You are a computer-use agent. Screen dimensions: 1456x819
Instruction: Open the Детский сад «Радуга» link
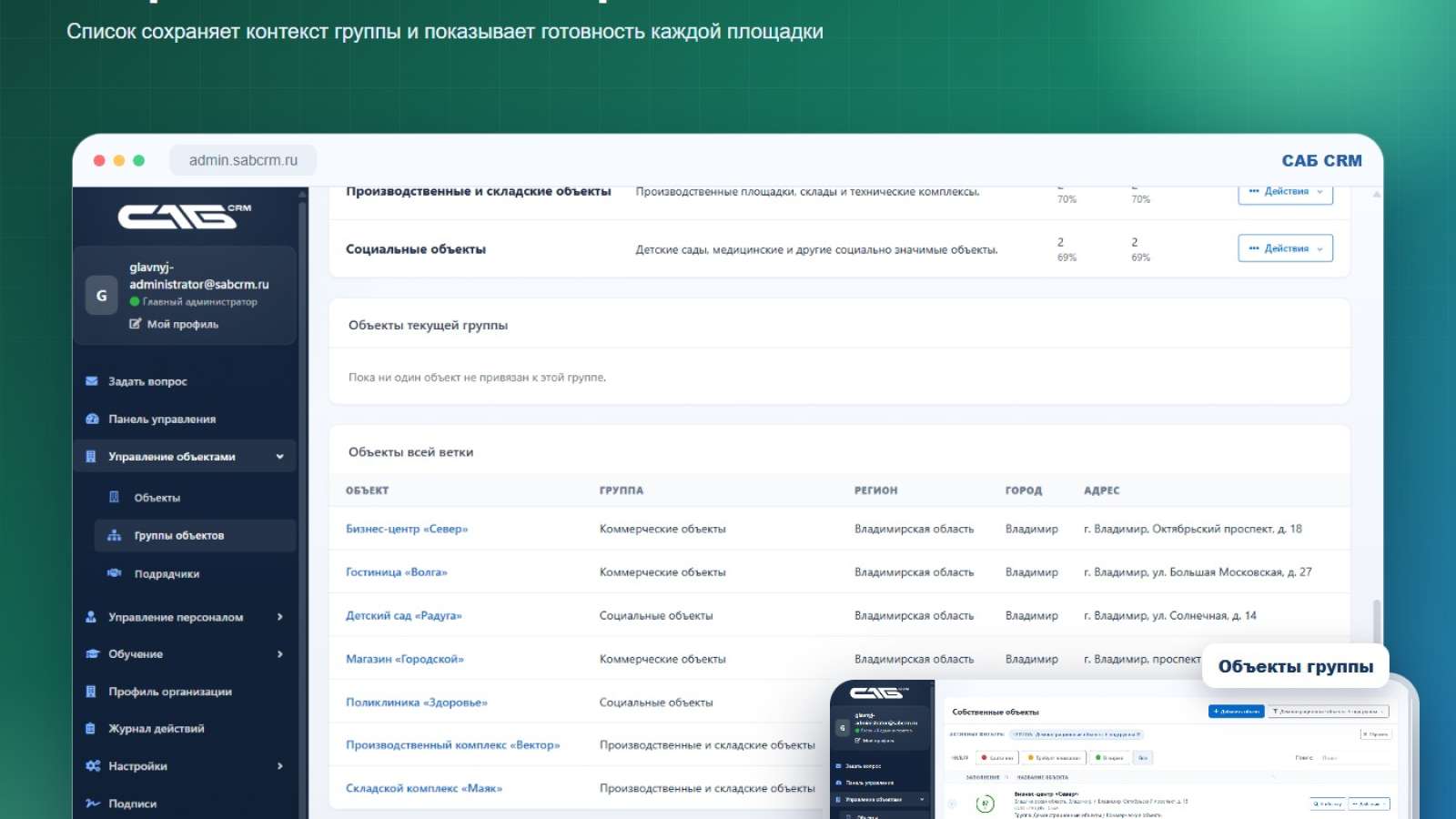click(404, 616)
